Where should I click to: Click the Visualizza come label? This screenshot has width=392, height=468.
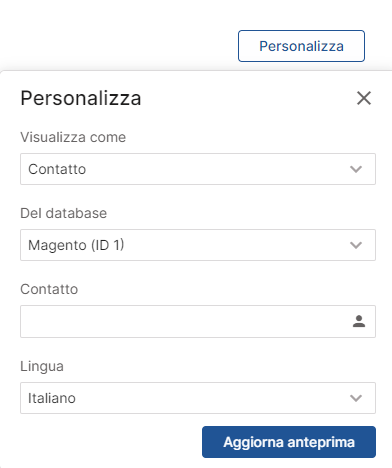coord(73,137)
